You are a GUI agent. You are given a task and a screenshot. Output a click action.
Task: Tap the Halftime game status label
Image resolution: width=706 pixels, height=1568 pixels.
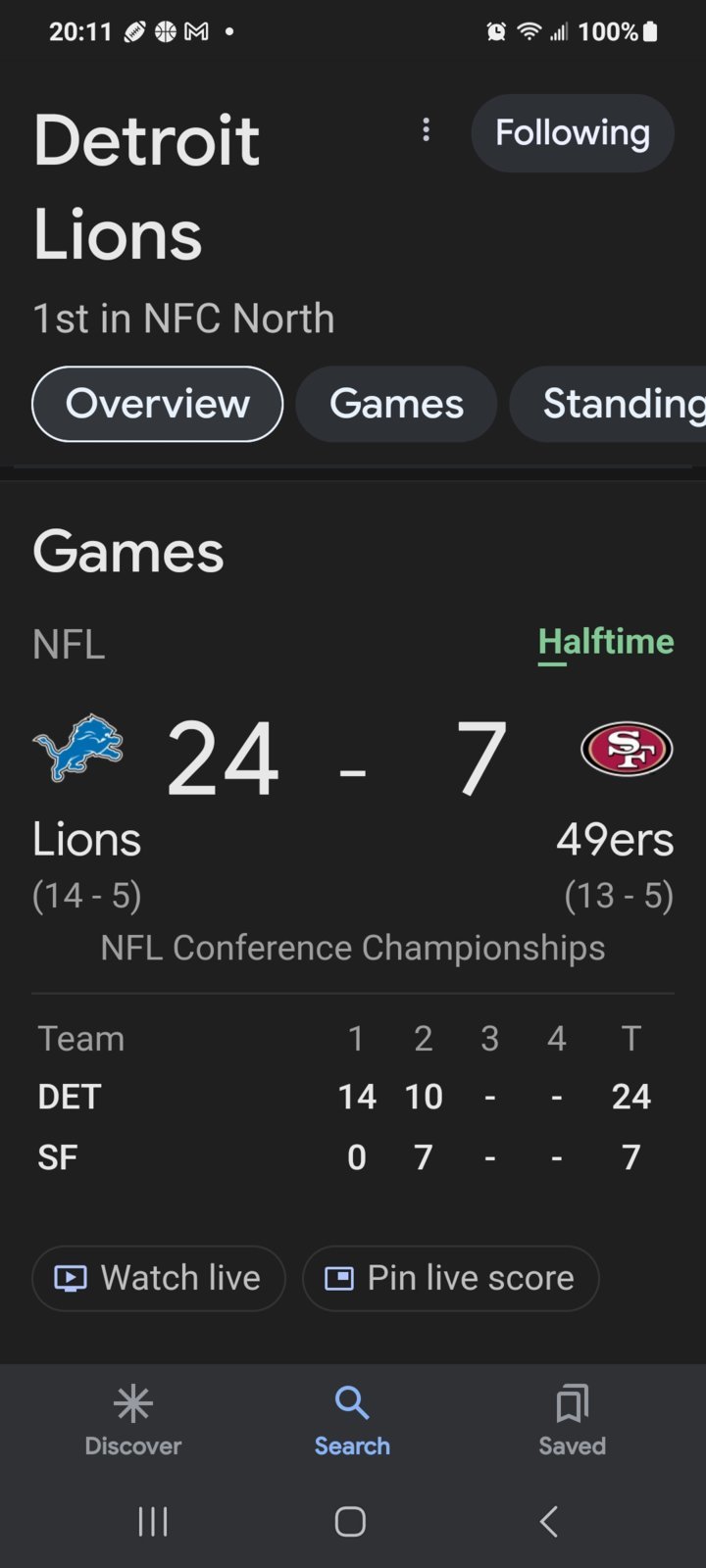click(606, 642)
